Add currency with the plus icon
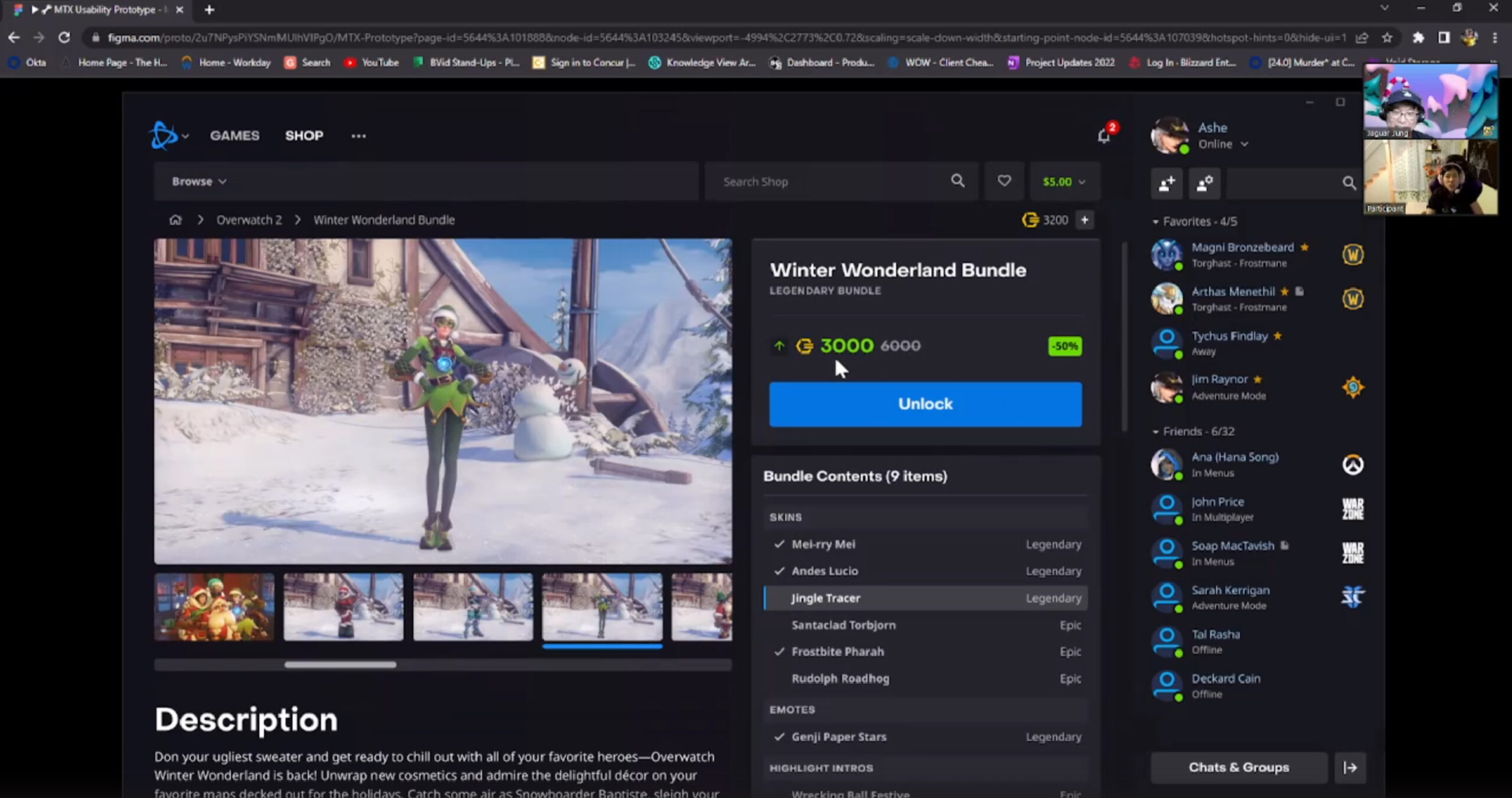1512x798 pixels. 1084,220
